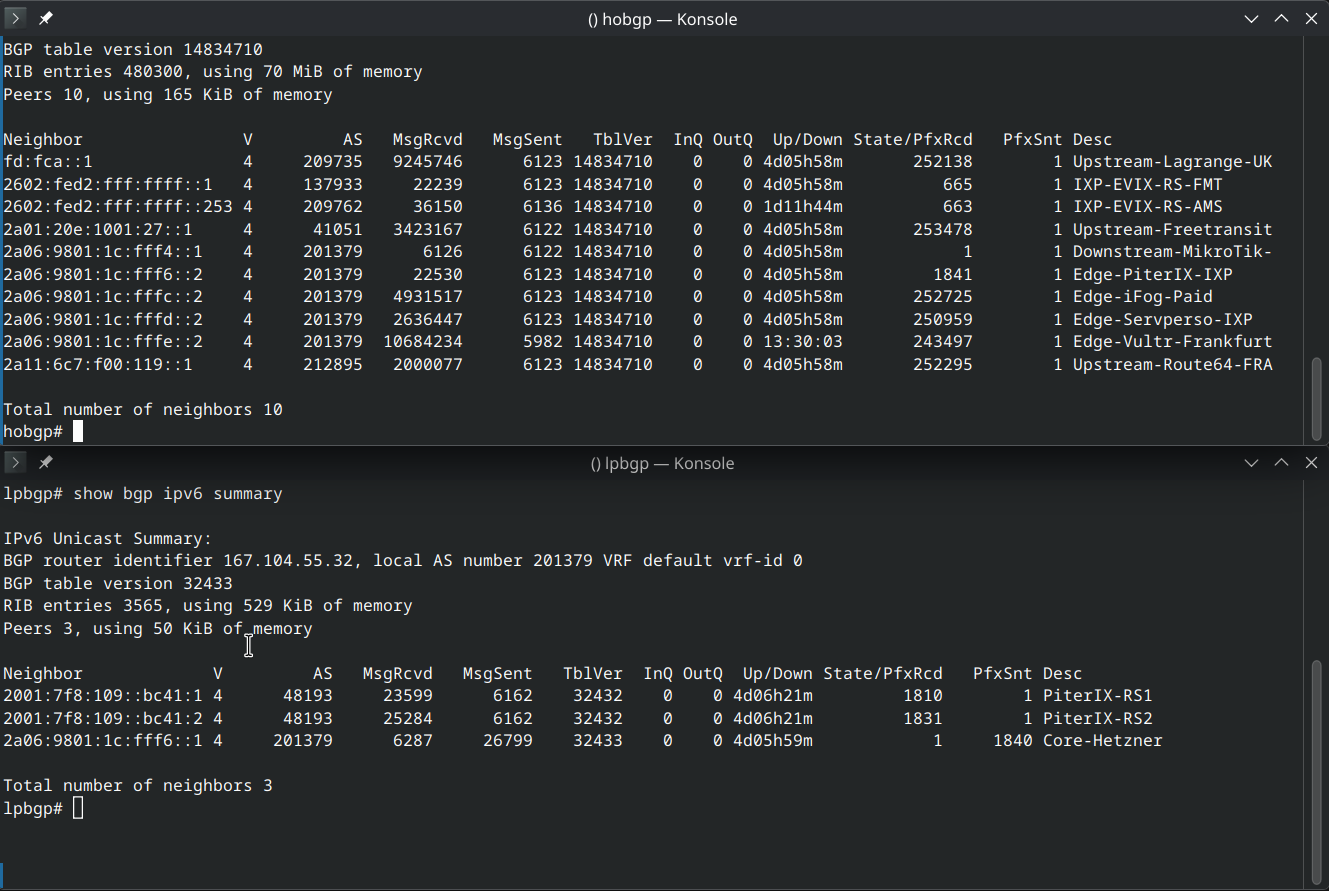Image resolution: width=1329 pixels, height=891 pixels.
Task: Click 'Total number of neighbors 10'
Action: click(143, 410)
